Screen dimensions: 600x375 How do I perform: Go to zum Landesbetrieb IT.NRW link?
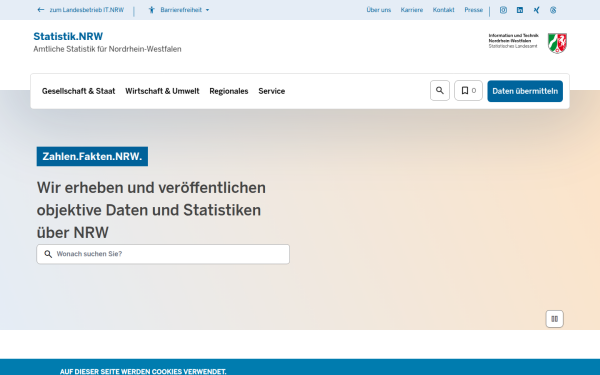[x=87, y=10]
